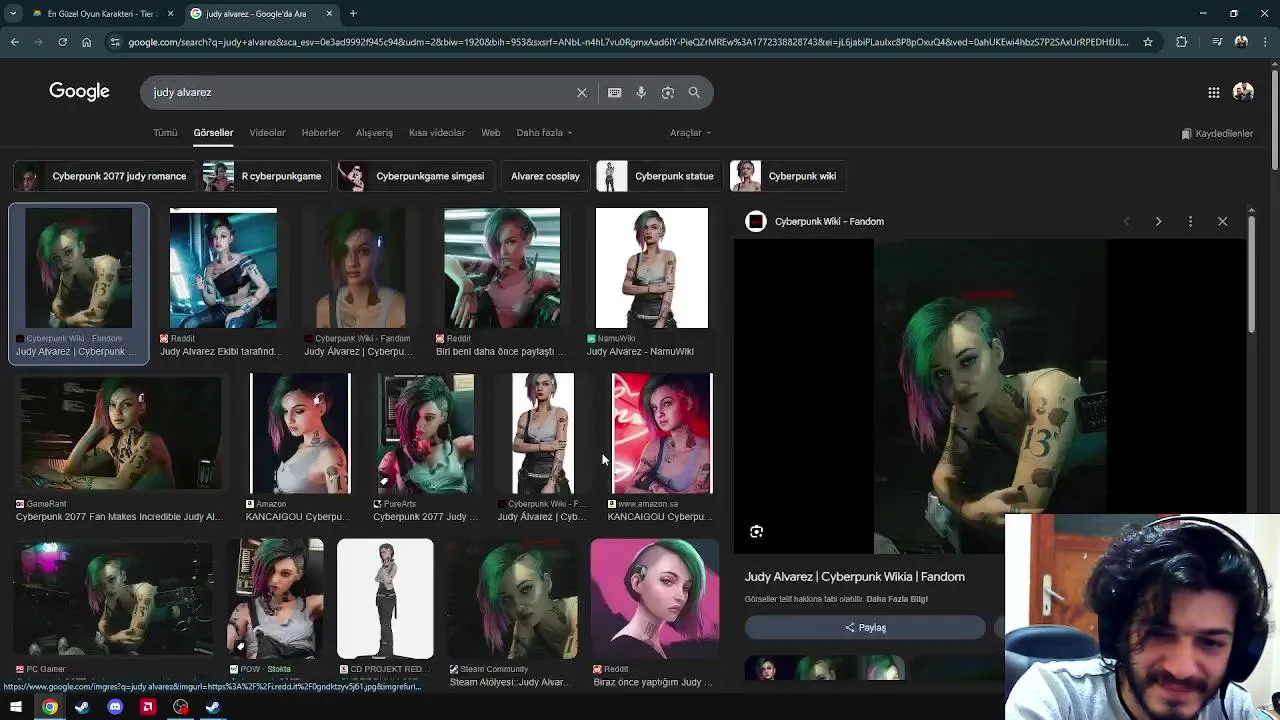Open Daha Fazla Bilgi copyright link
Image resolution: width=1280 pixels, height=720 pixels.
pos(897,599)
